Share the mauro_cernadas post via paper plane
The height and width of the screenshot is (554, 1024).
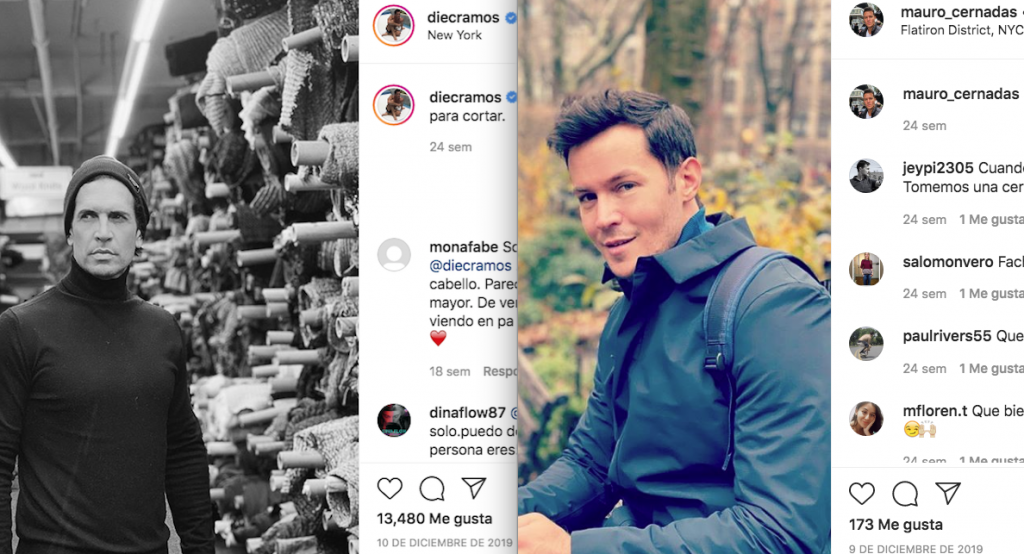pos(948,493)
